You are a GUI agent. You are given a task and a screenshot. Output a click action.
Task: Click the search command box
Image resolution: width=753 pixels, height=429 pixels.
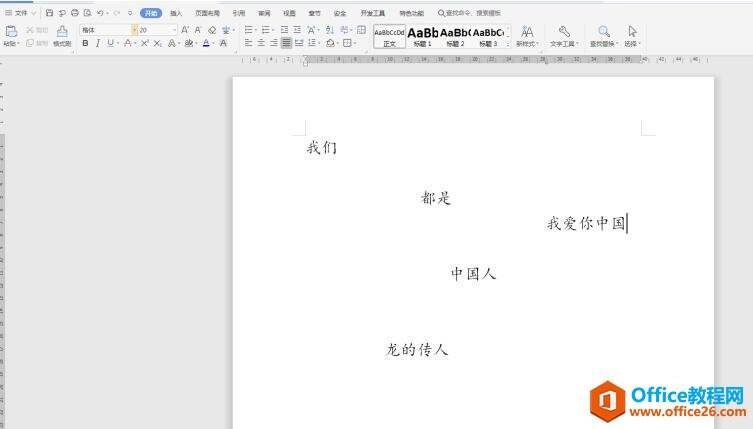(x=469, y=13)
